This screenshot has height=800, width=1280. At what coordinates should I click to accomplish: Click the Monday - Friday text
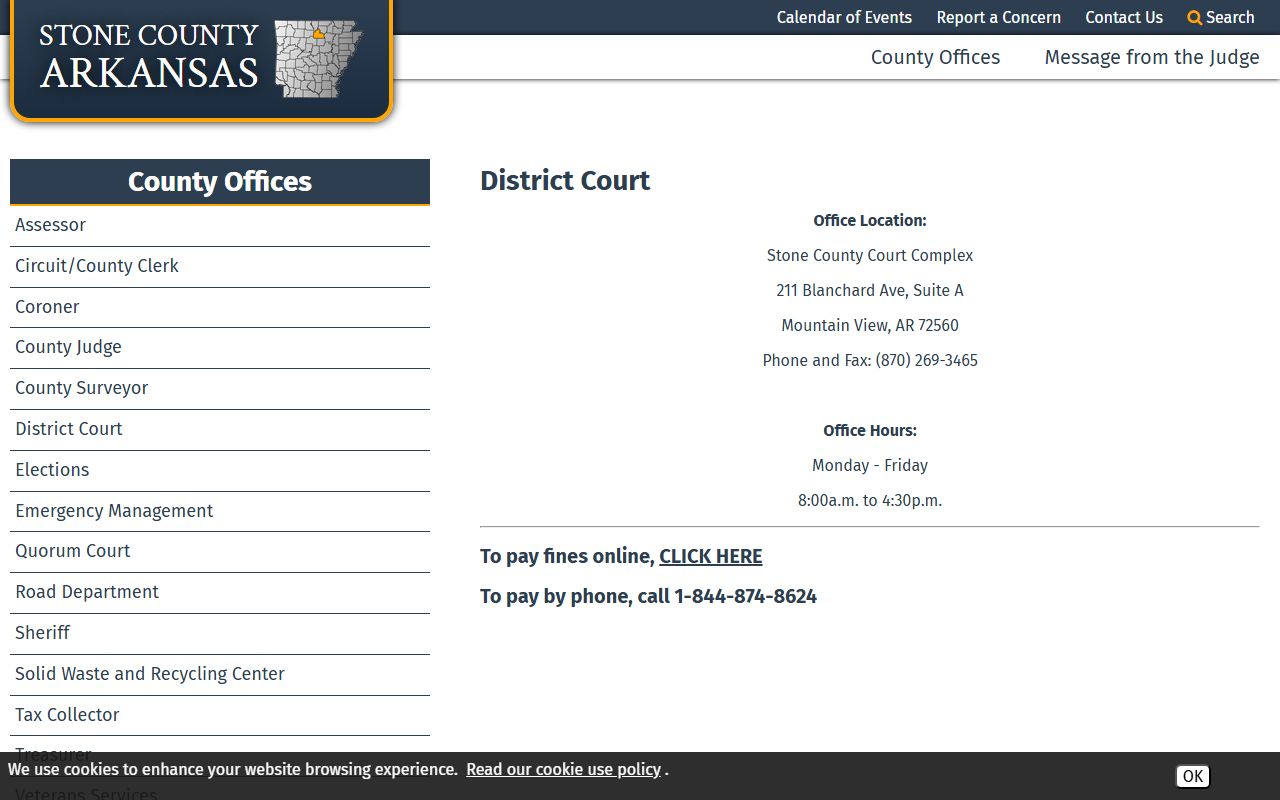click(x=870, y=465)
